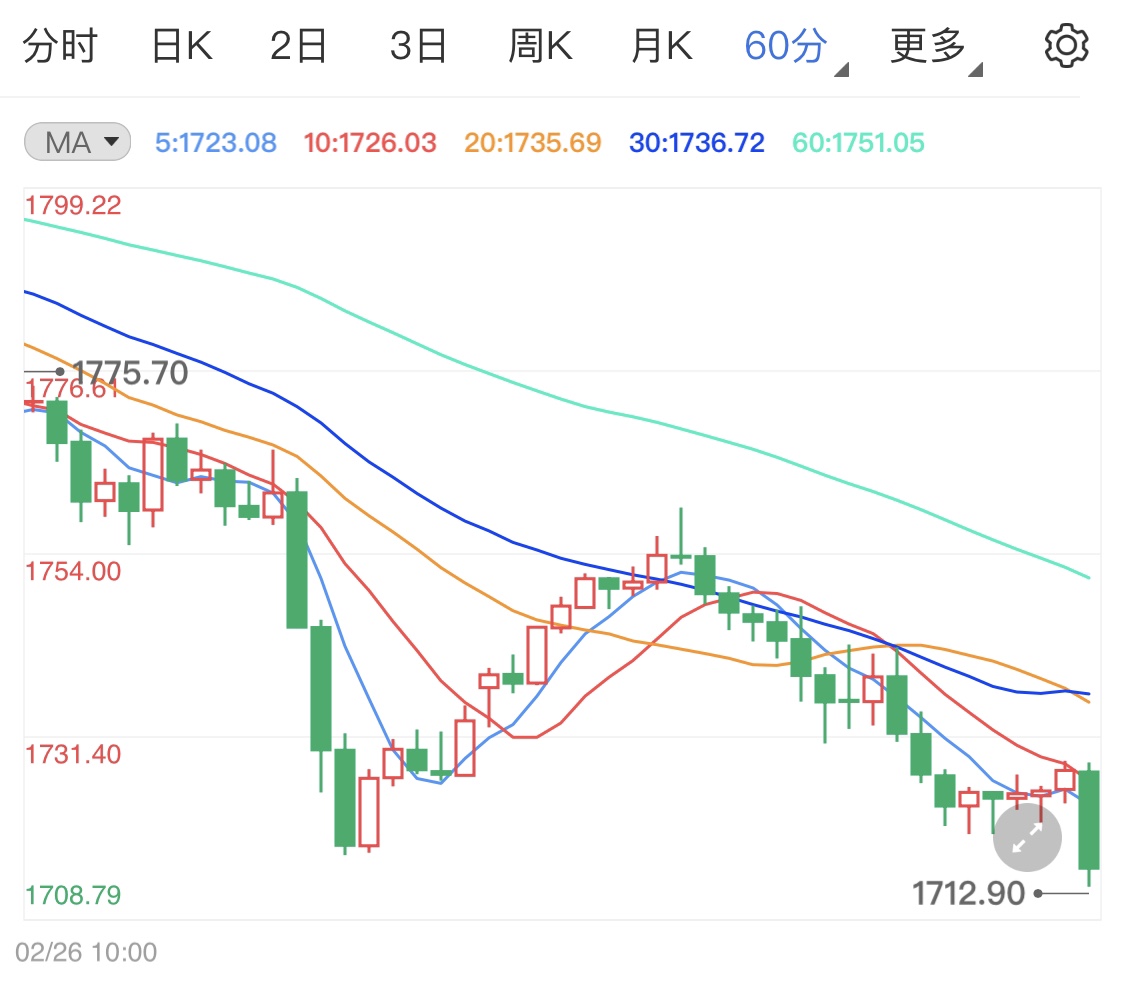Click the 1799.22 top axis label
The image size is (1125, 982).
(x=73, y=205)
